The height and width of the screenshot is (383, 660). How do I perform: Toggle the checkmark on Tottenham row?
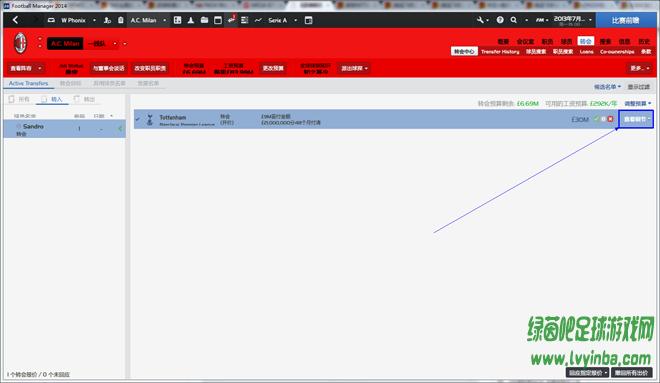pyautogui.click(x=138, y=120)
